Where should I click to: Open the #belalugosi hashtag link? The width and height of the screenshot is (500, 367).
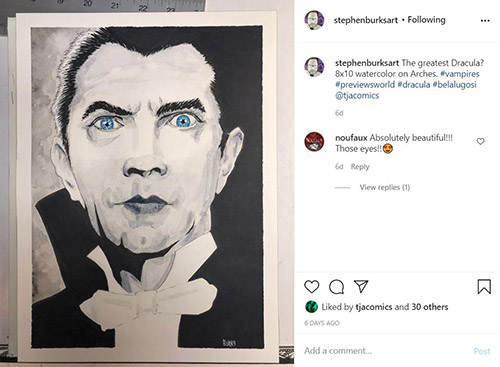coord(454,85)
